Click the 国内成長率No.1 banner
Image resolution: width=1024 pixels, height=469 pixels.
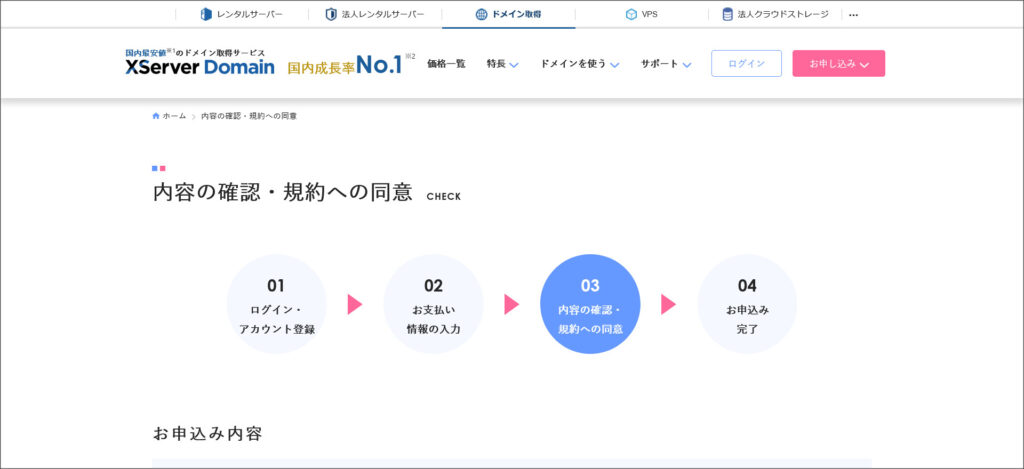[351, 64]
